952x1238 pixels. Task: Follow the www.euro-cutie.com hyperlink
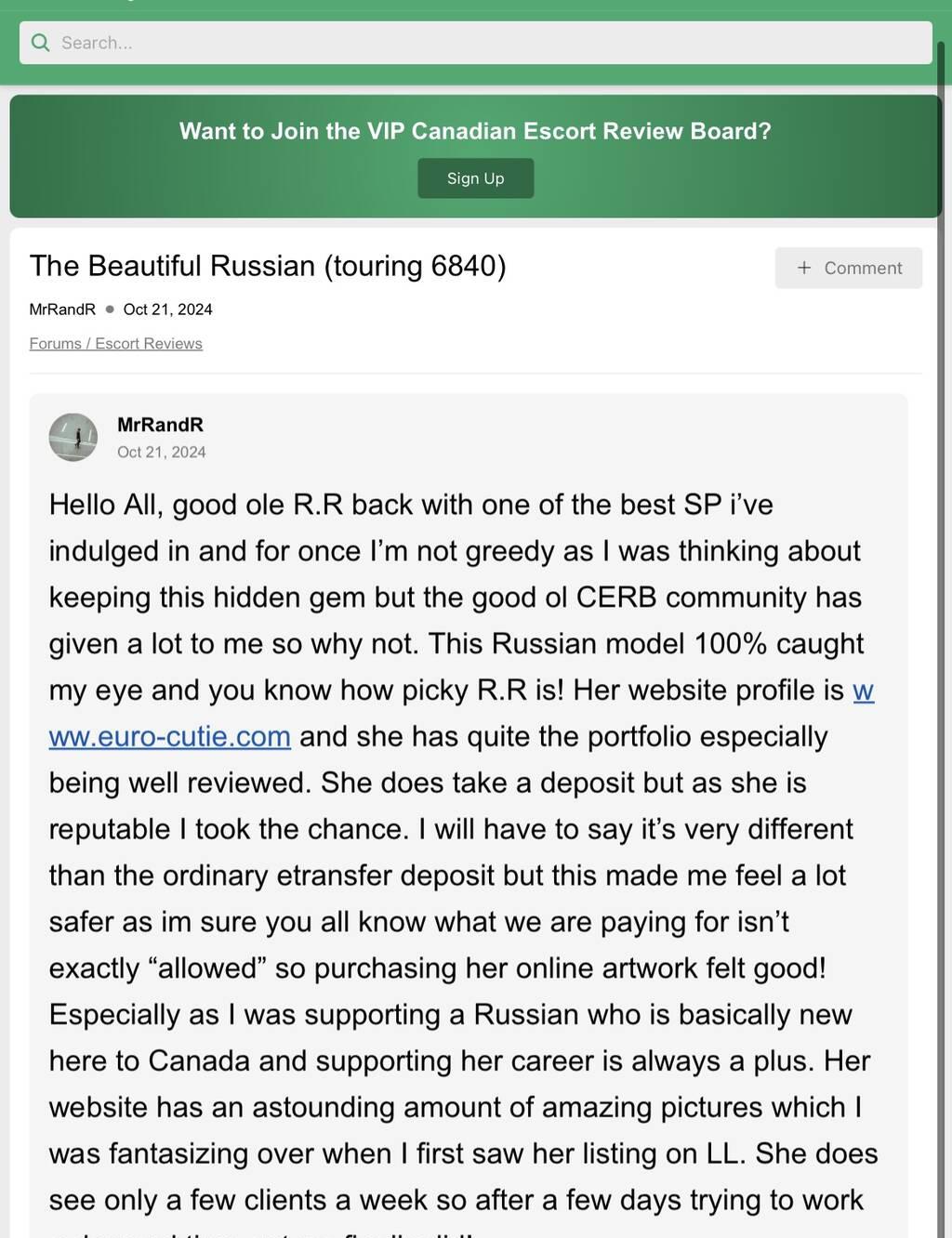pos(169,737)
